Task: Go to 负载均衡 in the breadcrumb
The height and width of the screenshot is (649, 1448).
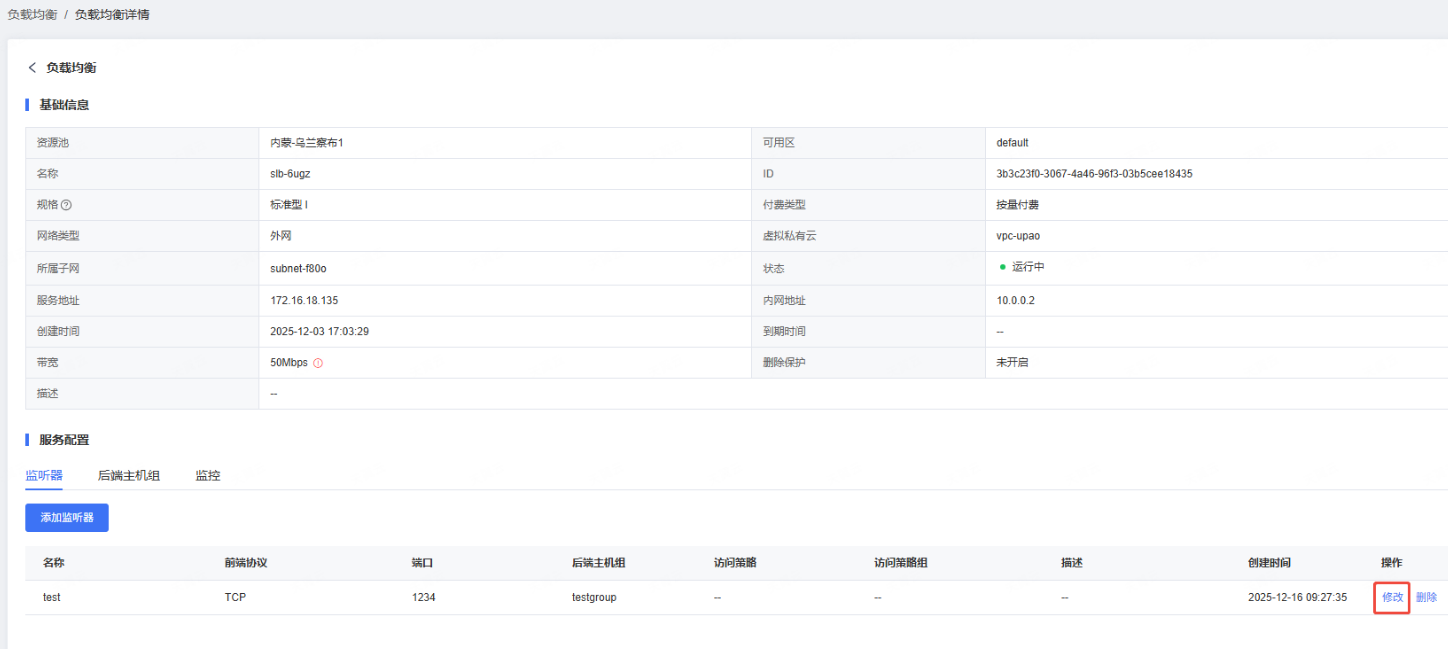Action: 32,15
